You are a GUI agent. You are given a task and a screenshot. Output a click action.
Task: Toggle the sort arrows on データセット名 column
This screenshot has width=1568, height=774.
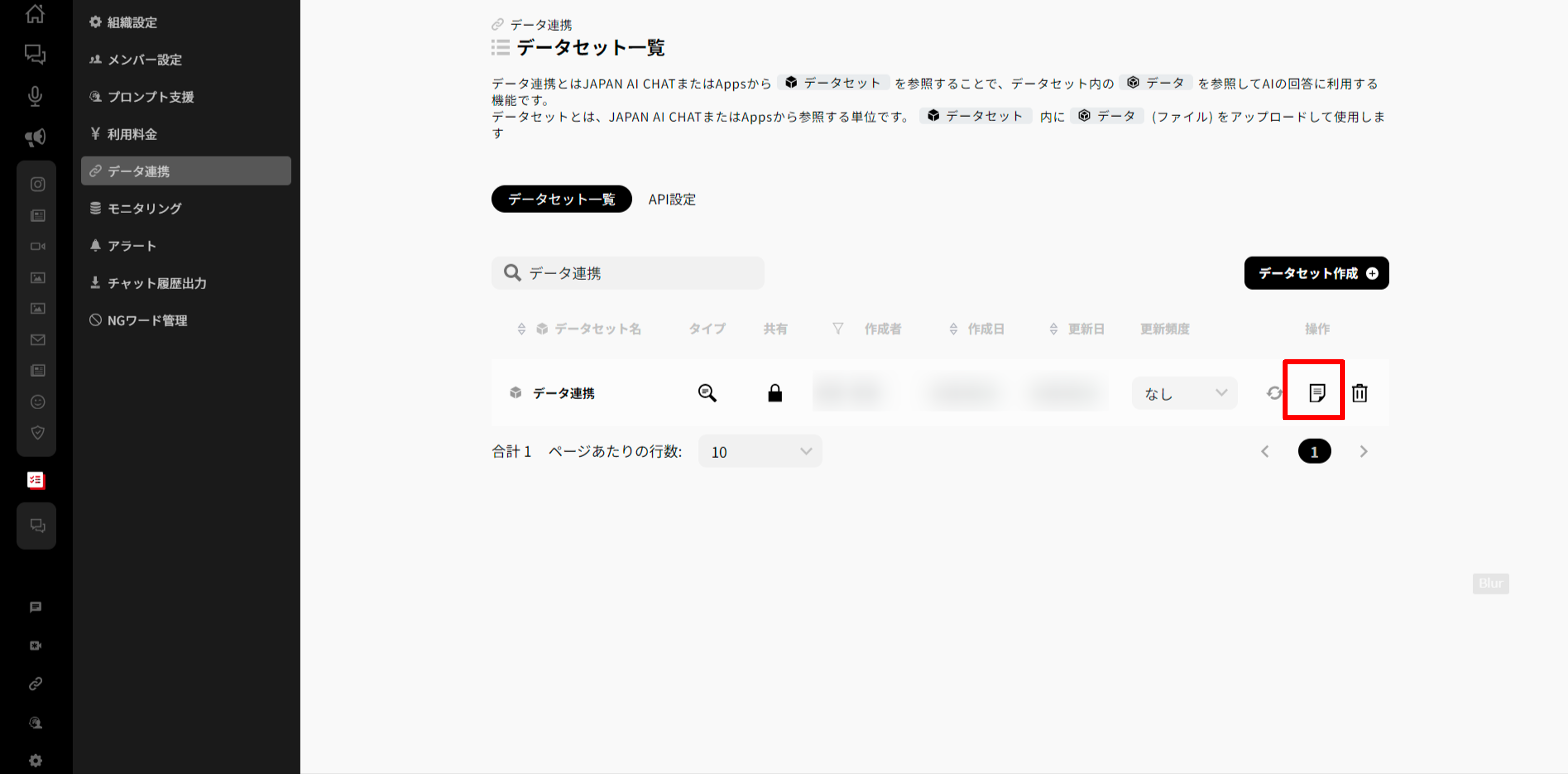pos(522,328)
